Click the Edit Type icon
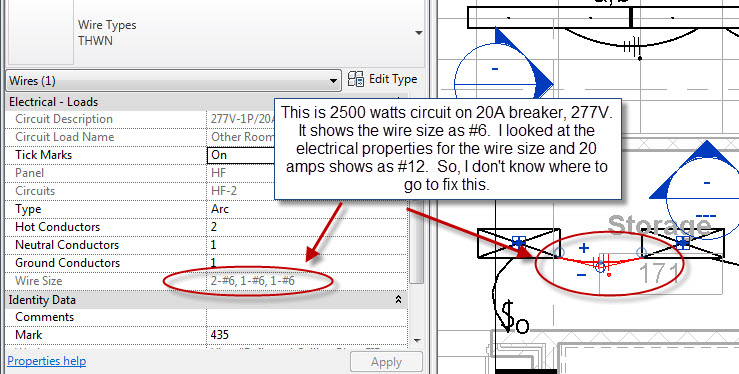739x374 pixels. click(x=355, y=80)
